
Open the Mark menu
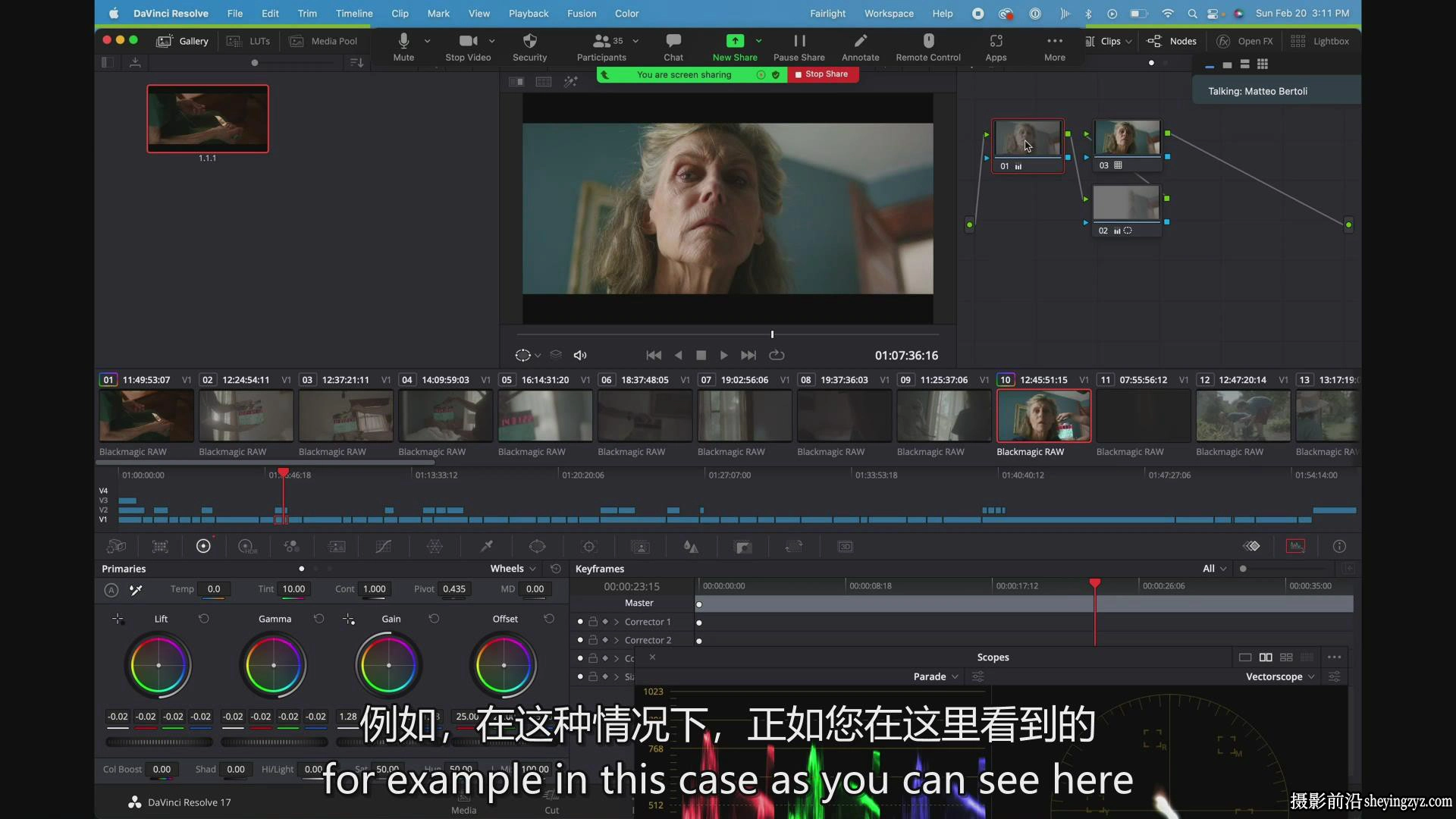(438, 13)
